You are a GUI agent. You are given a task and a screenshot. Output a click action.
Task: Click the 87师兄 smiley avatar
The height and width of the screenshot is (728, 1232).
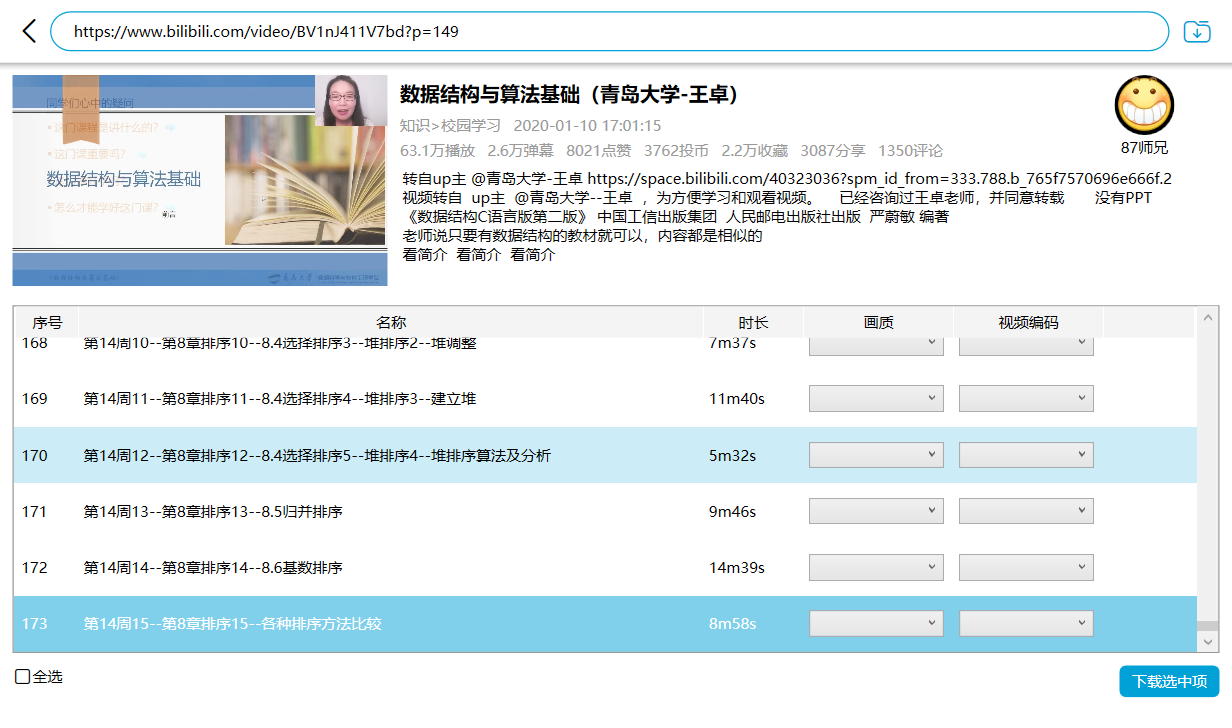[1144, 105]
